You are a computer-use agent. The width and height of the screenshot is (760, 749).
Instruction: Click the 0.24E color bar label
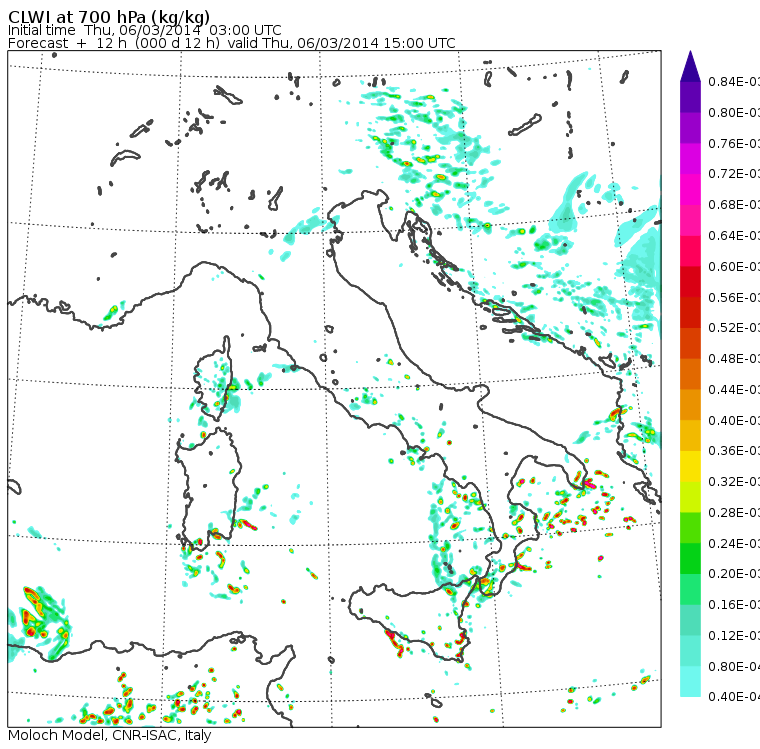[734, 543]
